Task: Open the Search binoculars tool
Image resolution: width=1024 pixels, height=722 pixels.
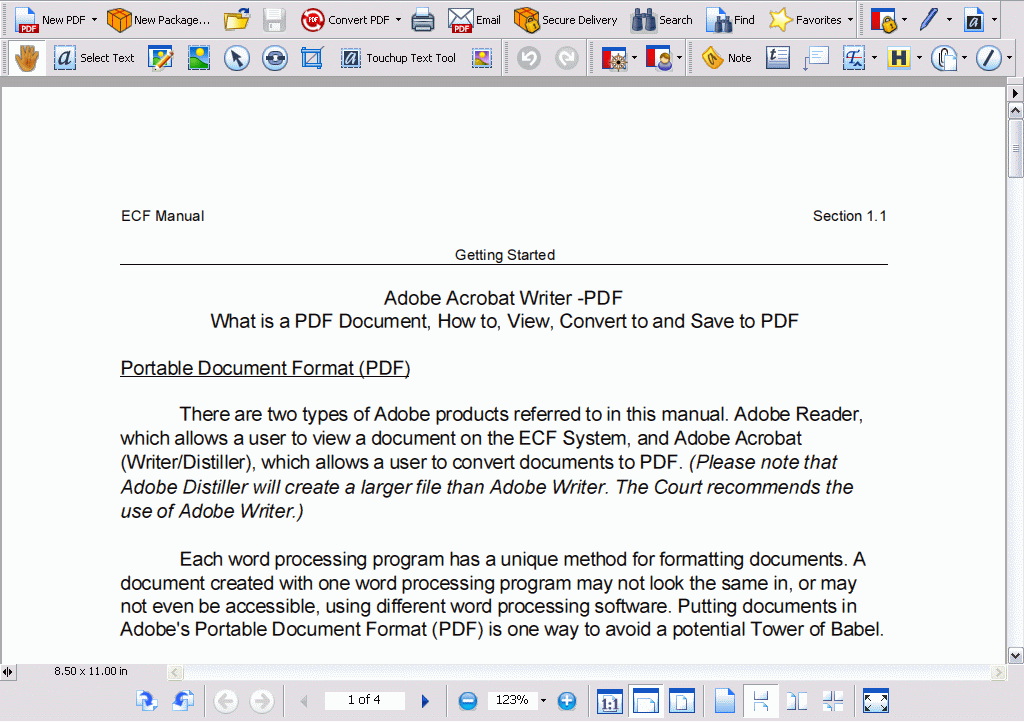Action: 662,20
